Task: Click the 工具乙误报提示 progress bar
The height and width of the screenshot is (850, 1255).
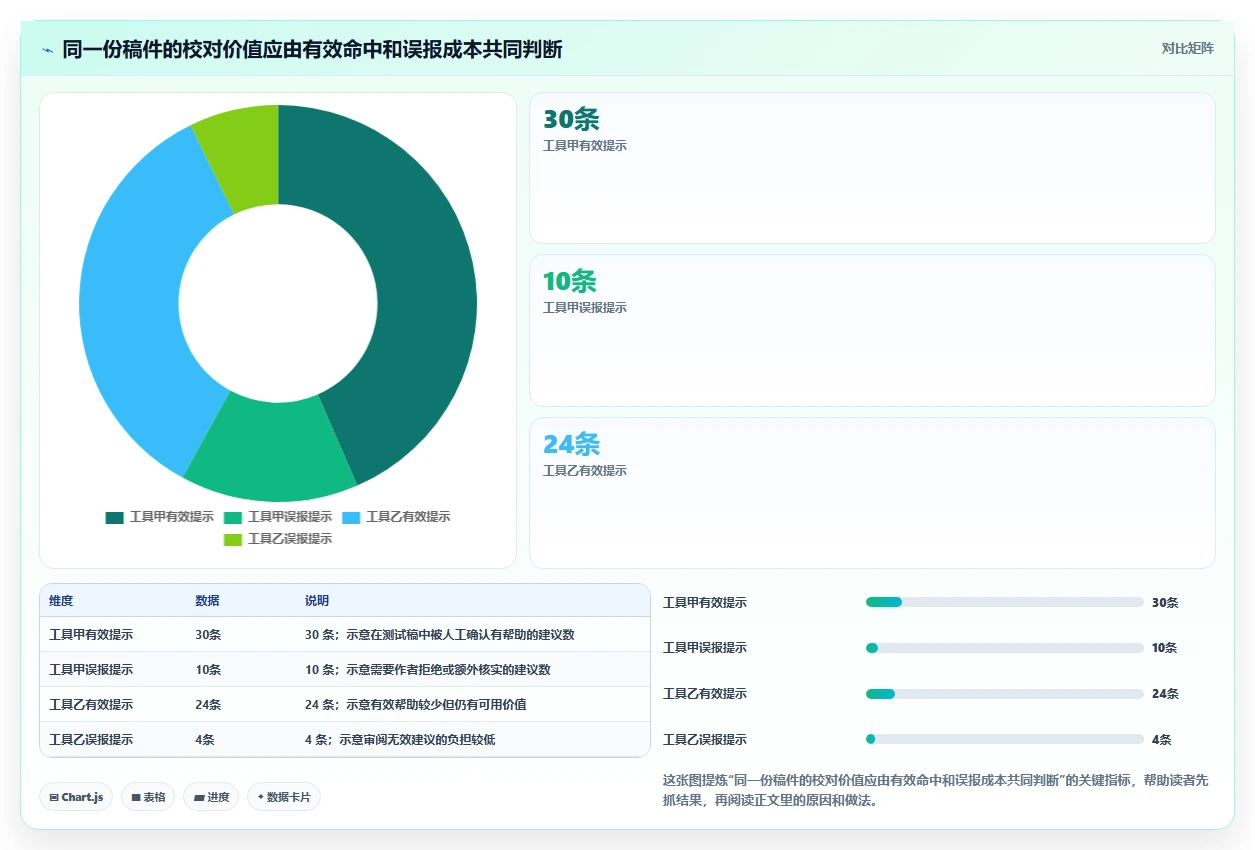Action: pyautogui.click(x=1004, y=739)
